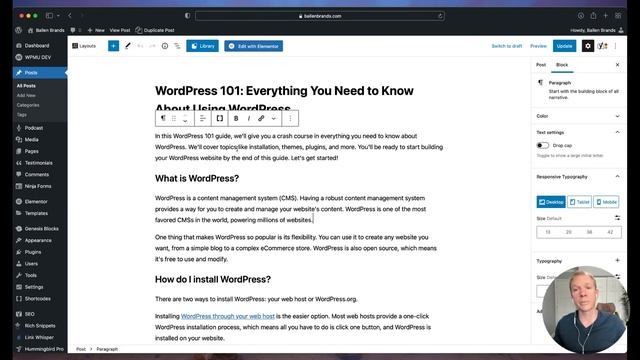Click the Preview link

(538, 46)
